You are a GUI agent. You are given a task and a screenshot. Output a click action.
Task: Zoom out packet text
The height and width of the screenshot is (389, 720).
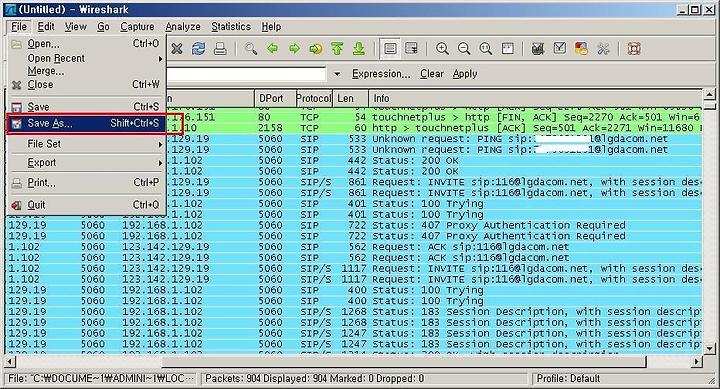coord(464,49)
